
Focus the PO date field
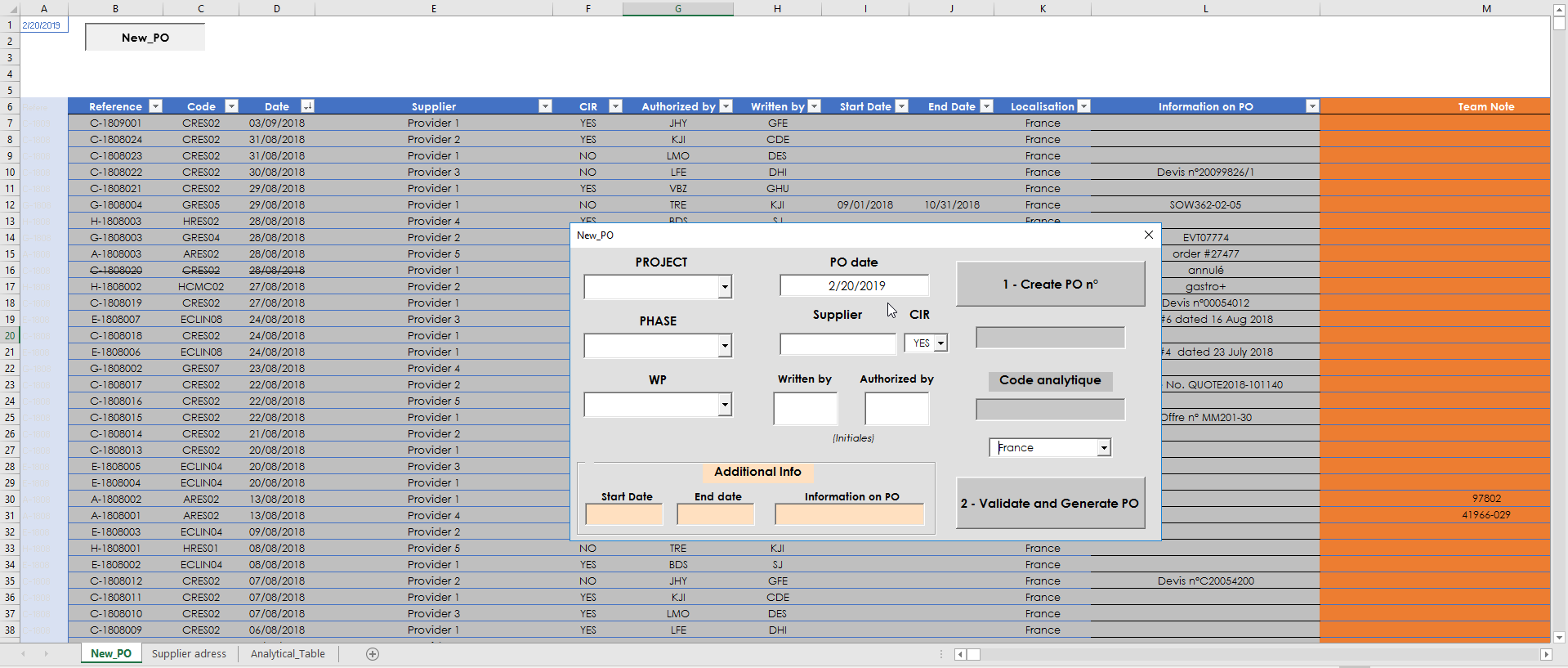tap(854, 285)
